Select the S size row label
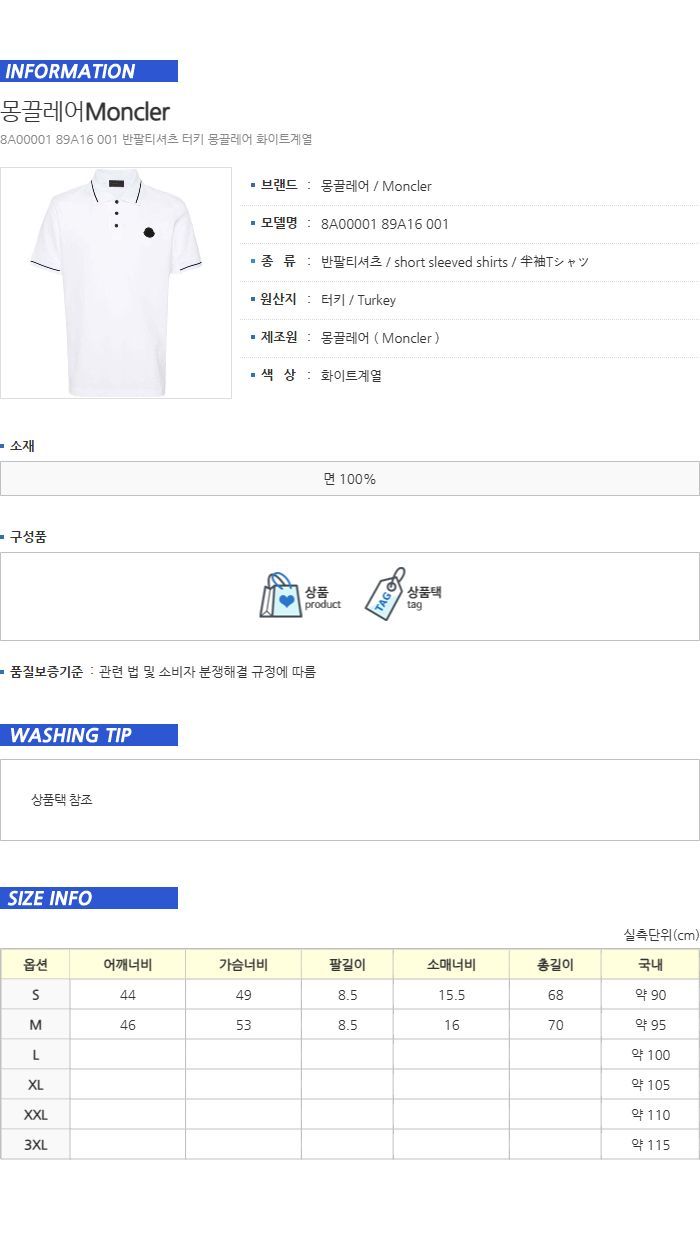This screenshot has width=700, height=1245. pyautogui.click(x=36, y=995)
